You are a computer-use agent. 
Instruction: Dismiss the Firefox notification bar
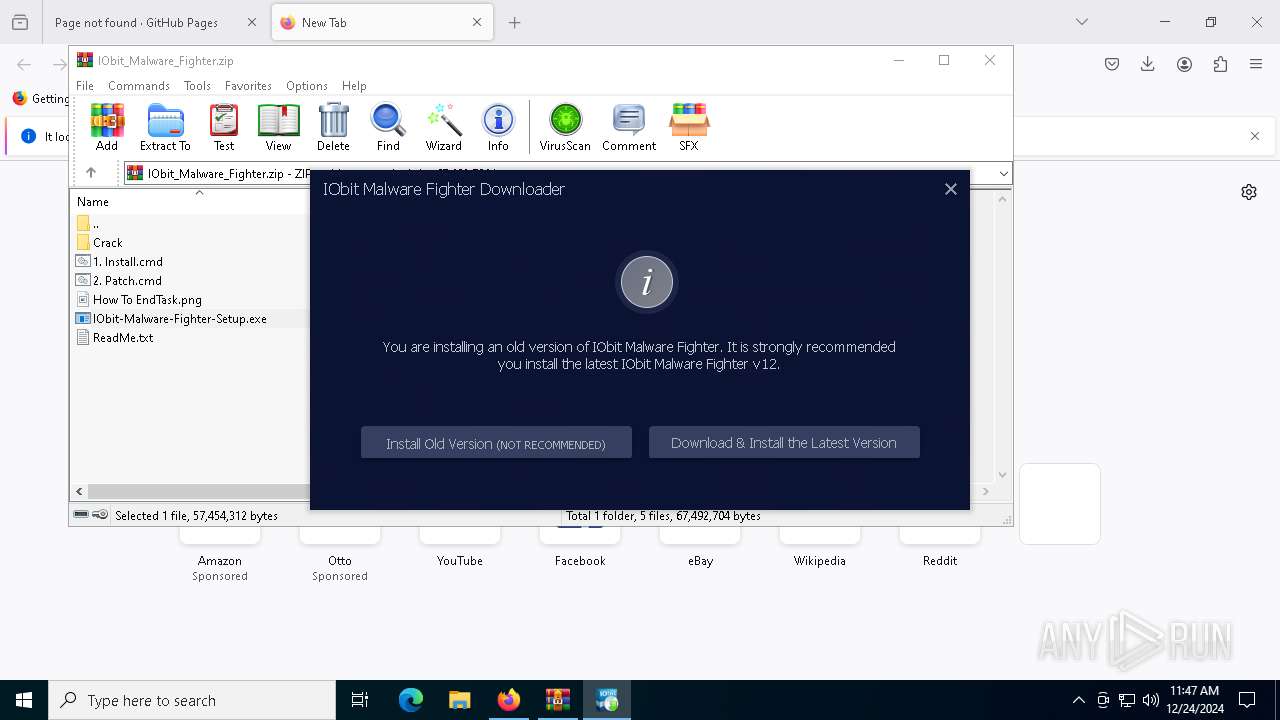[1255, 136]
